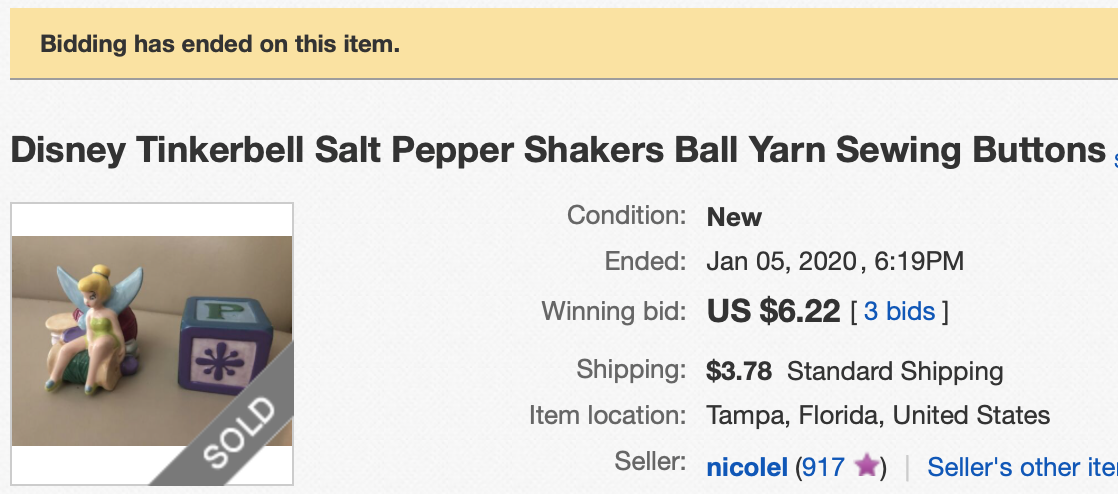Click the purple feedback star icon
Viewport: 1118px width, 494px height.
click(x=867, y=466)
